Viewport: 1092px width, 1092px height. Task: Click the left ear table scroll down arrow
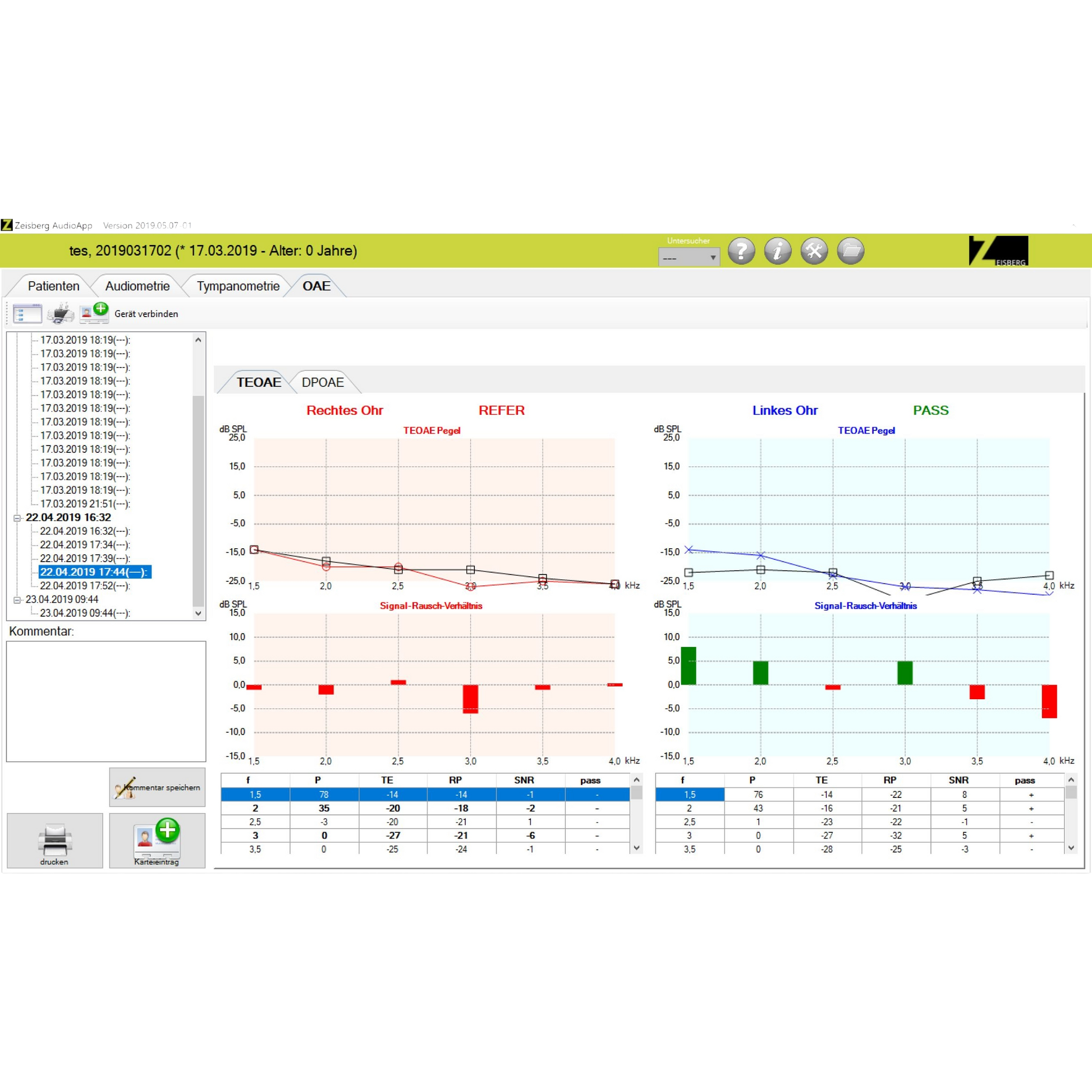coord(1071,848)
